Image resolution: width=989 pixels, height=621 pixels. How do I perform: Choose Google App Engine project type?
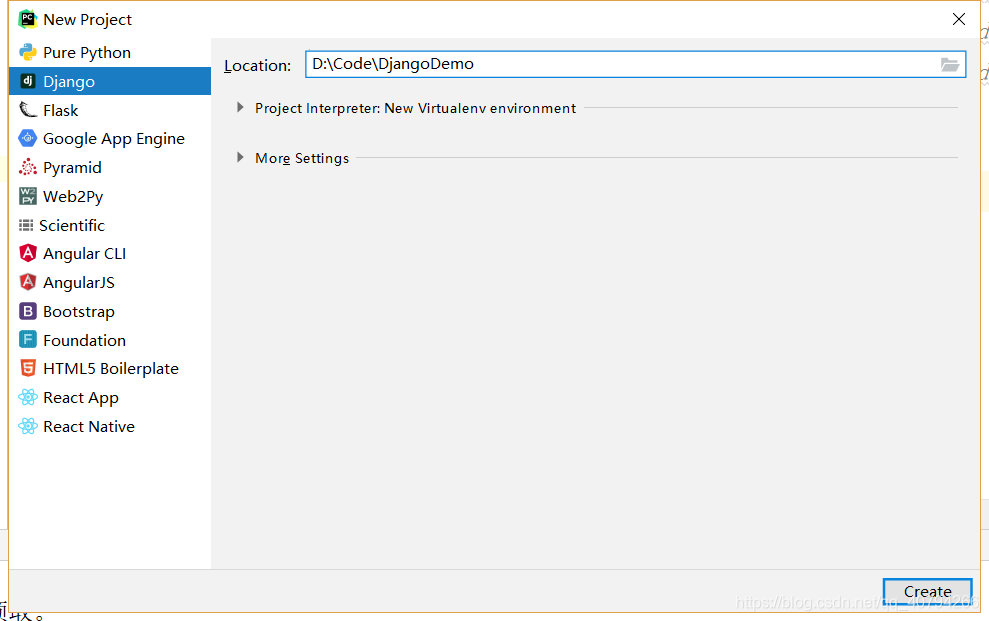[110, 139]
